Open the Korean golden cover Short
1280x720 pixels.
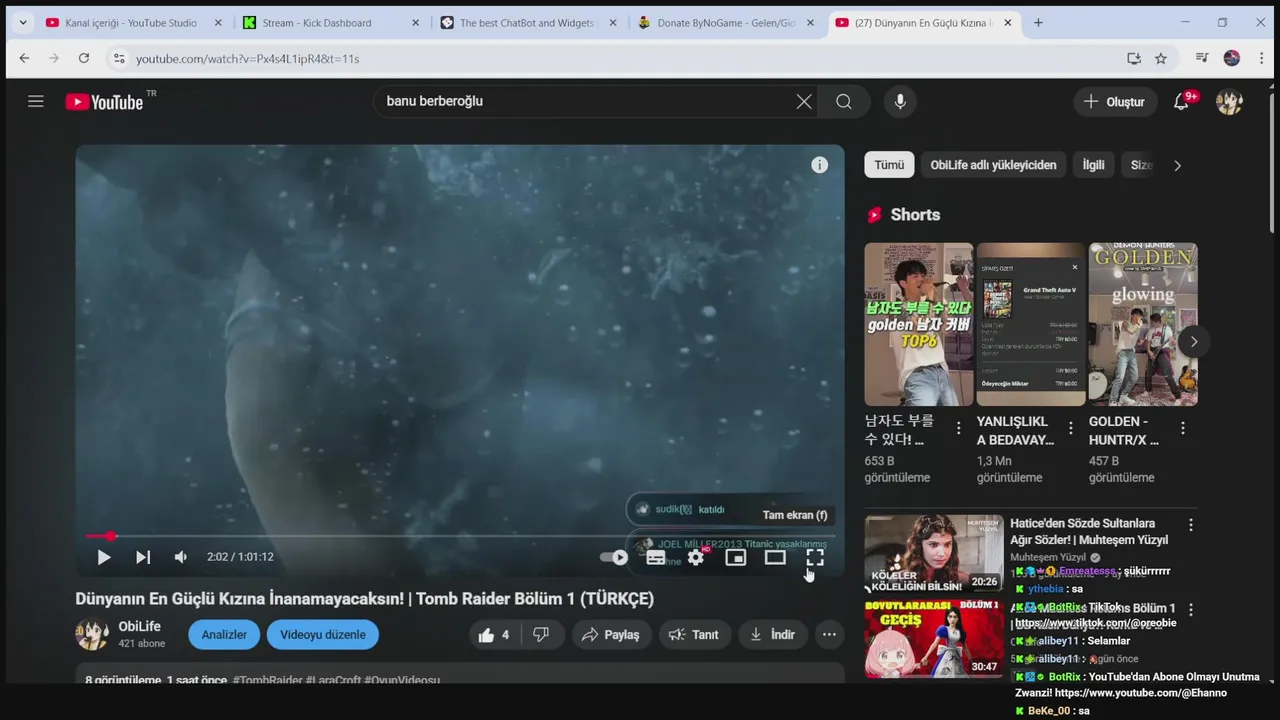919,324
